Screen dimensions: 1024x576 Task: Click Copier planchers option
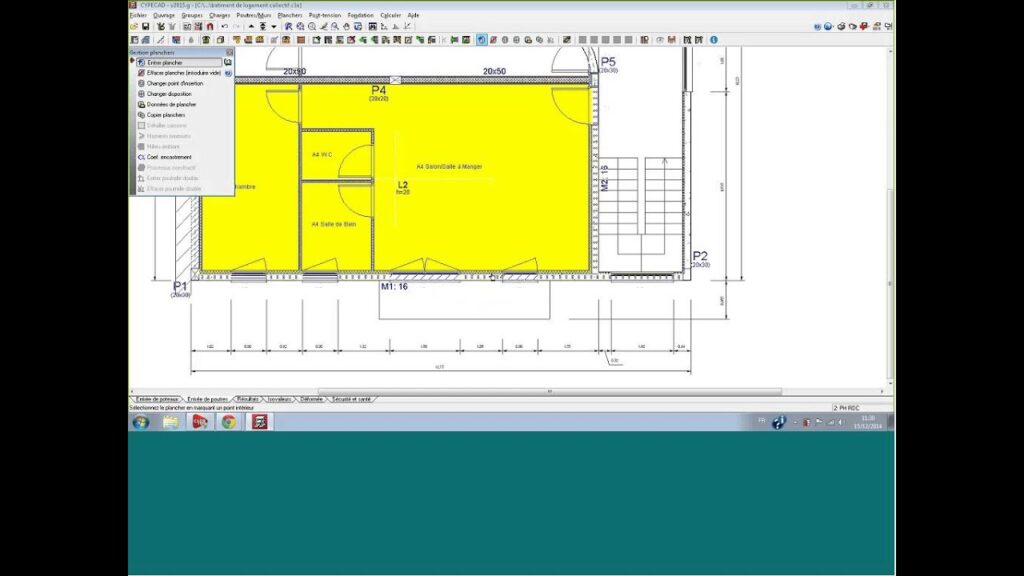(166, 115)
